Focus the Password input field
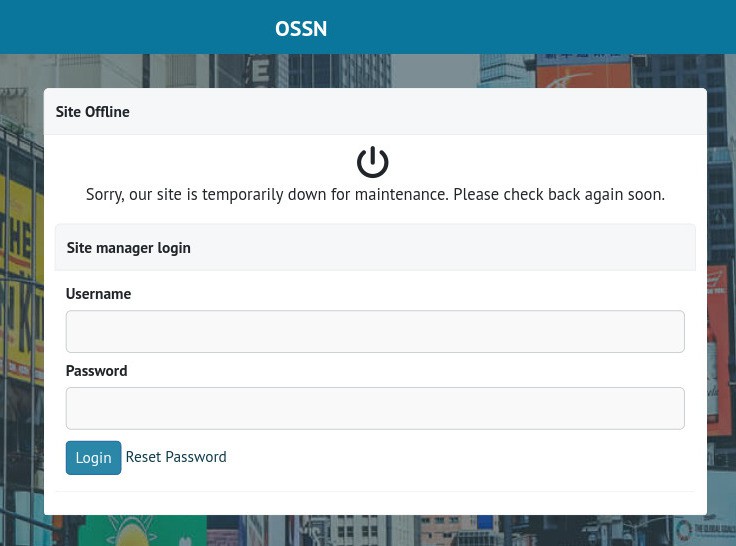This screenshot has width=736, height=546. [374, 409]
